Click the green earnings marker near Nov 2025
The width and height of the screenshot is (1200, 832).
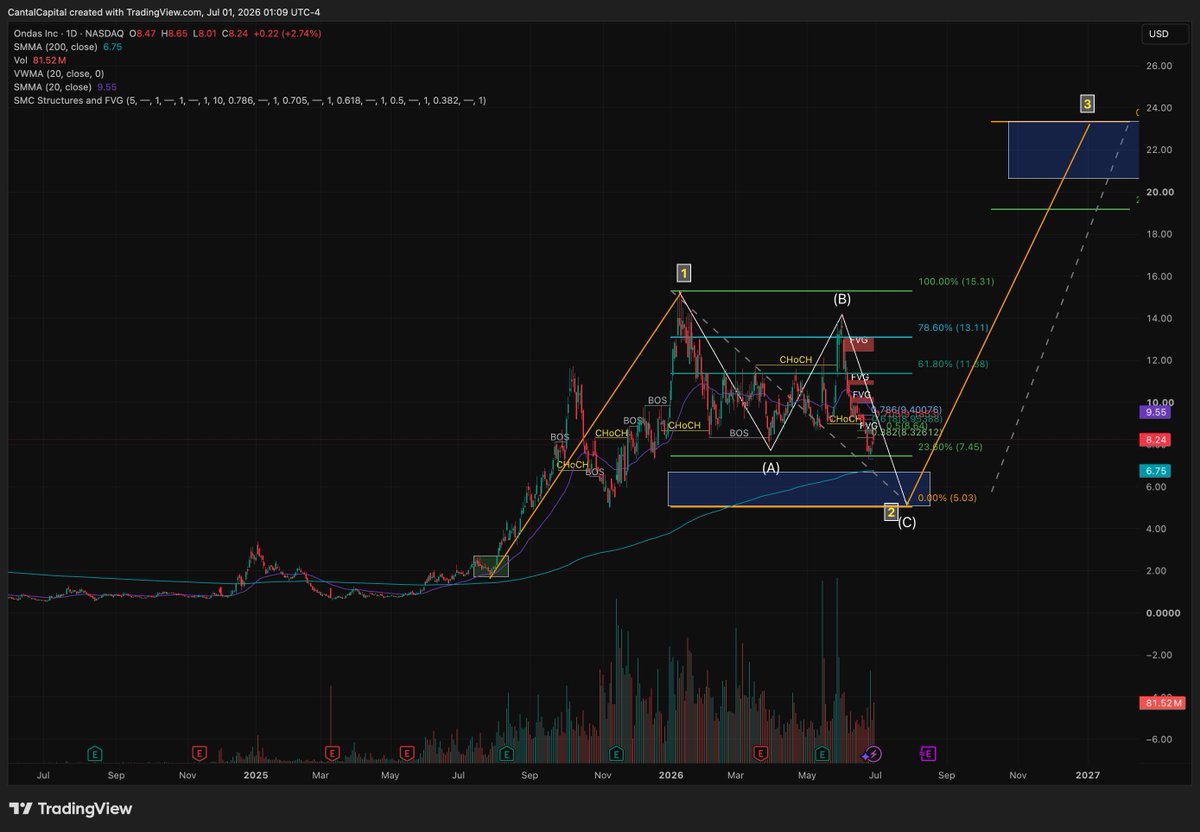click(x=617, y=753)
